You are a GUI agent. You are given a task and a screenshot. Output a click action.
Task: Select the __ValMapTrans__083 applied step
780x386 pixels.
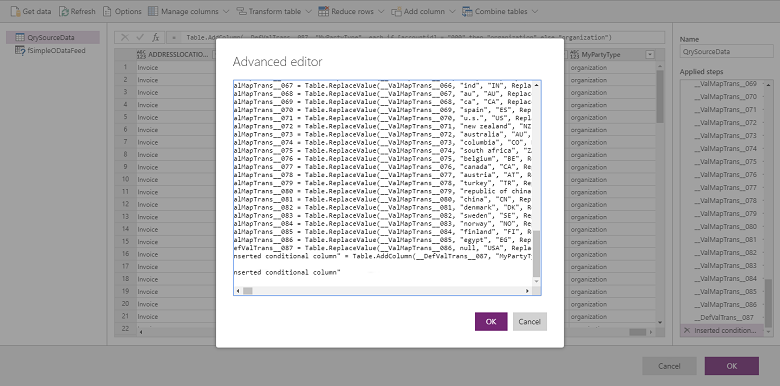point(725,266)
